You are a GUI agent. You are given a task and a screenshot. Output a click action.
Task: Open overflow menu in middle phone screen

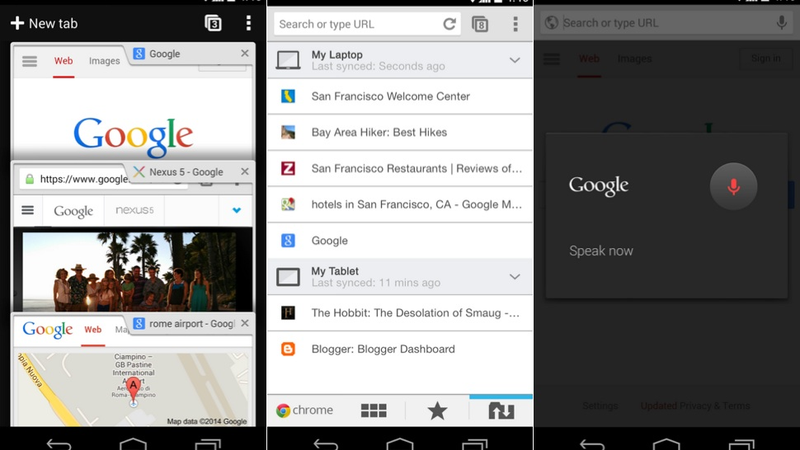point(515,24)
